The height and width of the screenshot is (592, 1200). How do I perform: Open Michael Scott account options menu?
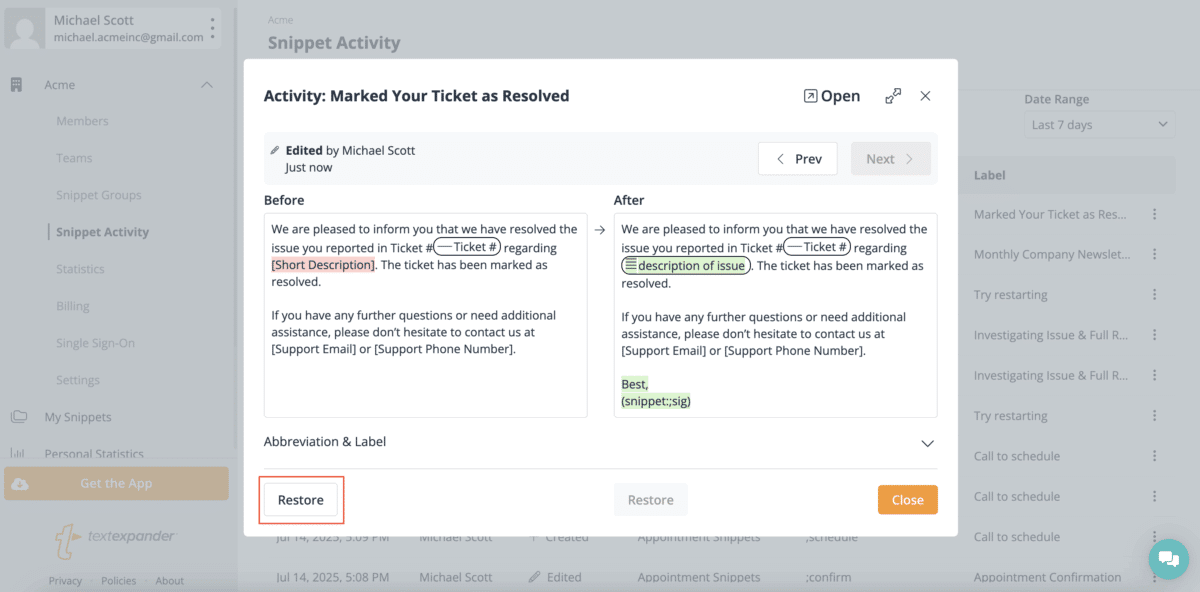(x=212, y=28)
